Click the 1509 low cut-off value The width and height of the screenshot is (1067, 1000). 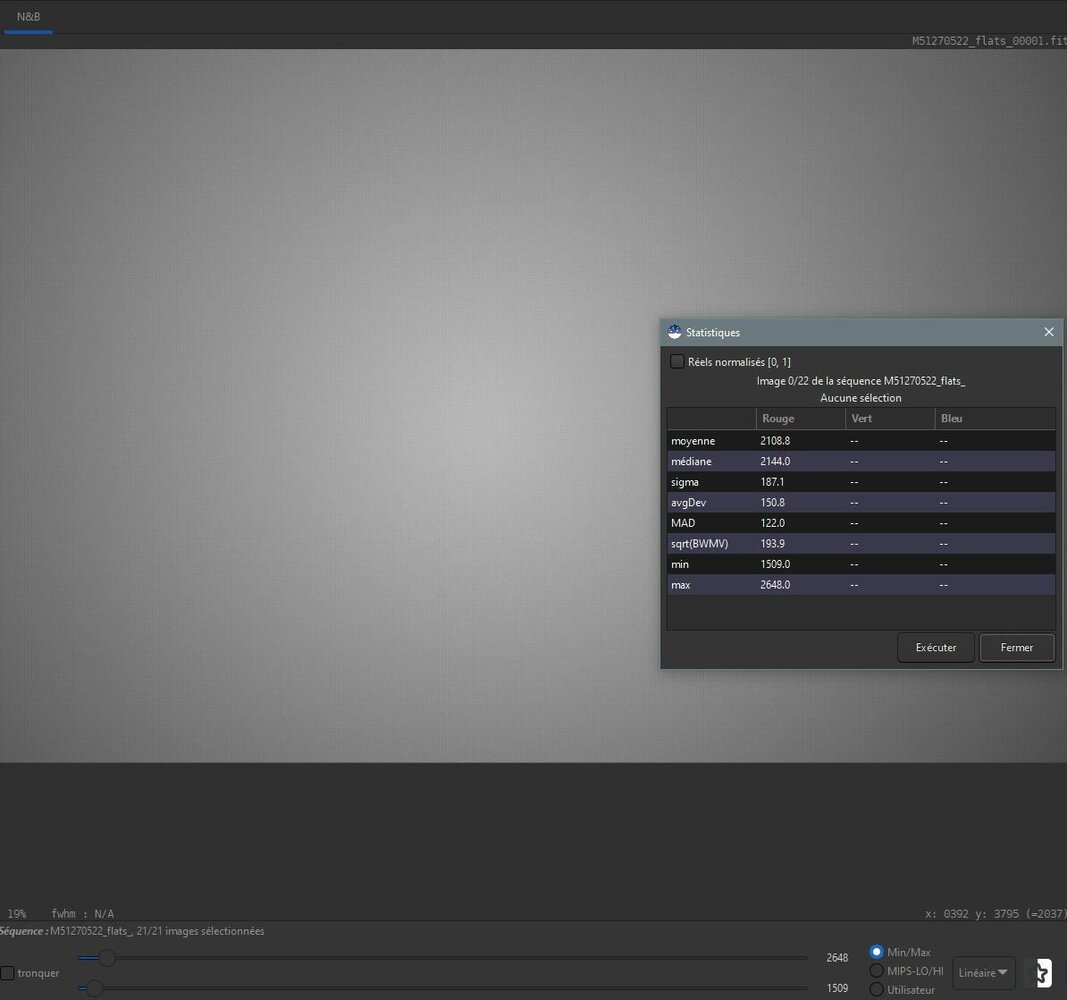coord(837,988)
